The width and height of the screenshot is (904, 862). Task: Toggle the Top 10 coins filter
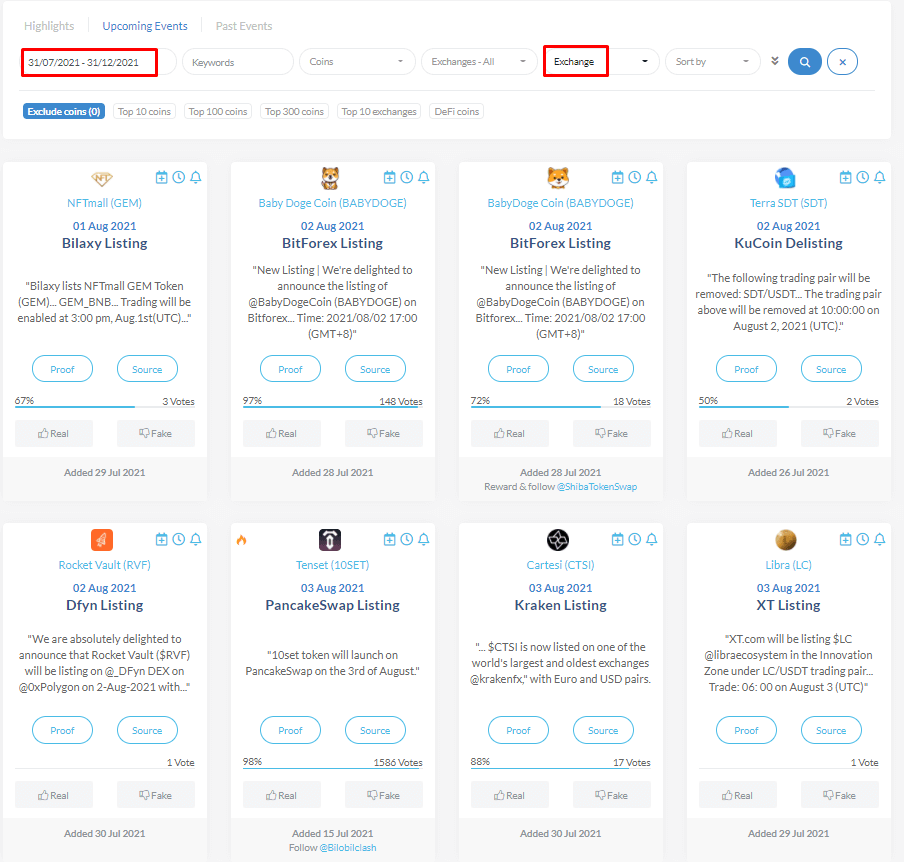[144, 111]
